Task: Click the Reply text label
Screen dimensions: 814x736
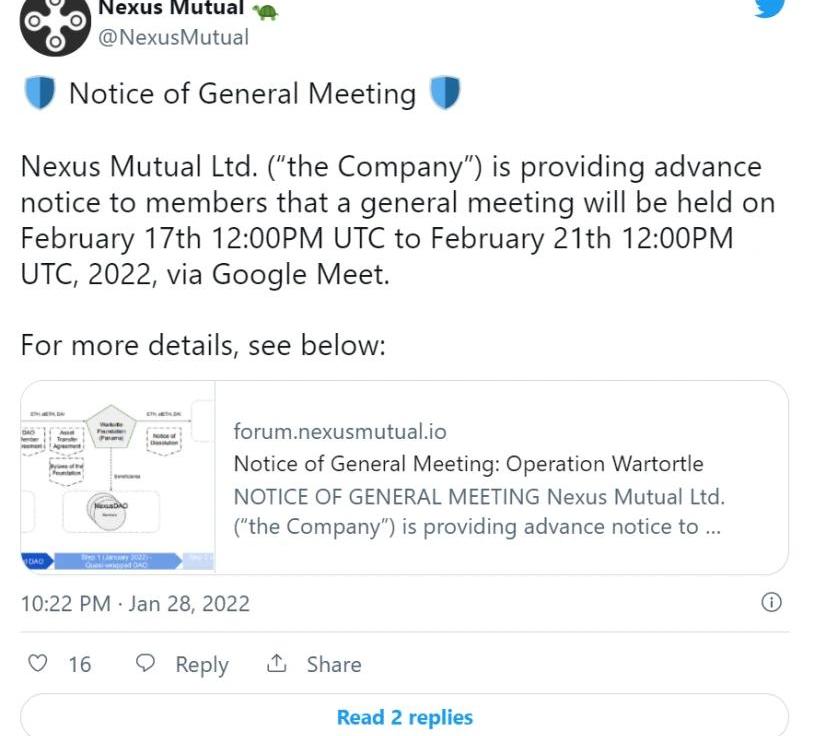Action: [x=201, y=665]
